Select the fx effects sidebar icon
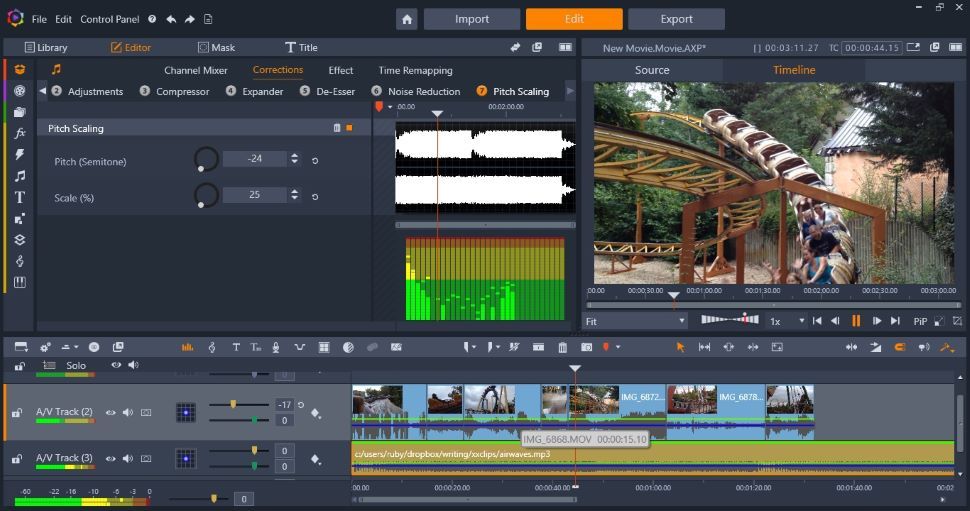This screenshot has width=970, height=511. click(x=19, y=133)
